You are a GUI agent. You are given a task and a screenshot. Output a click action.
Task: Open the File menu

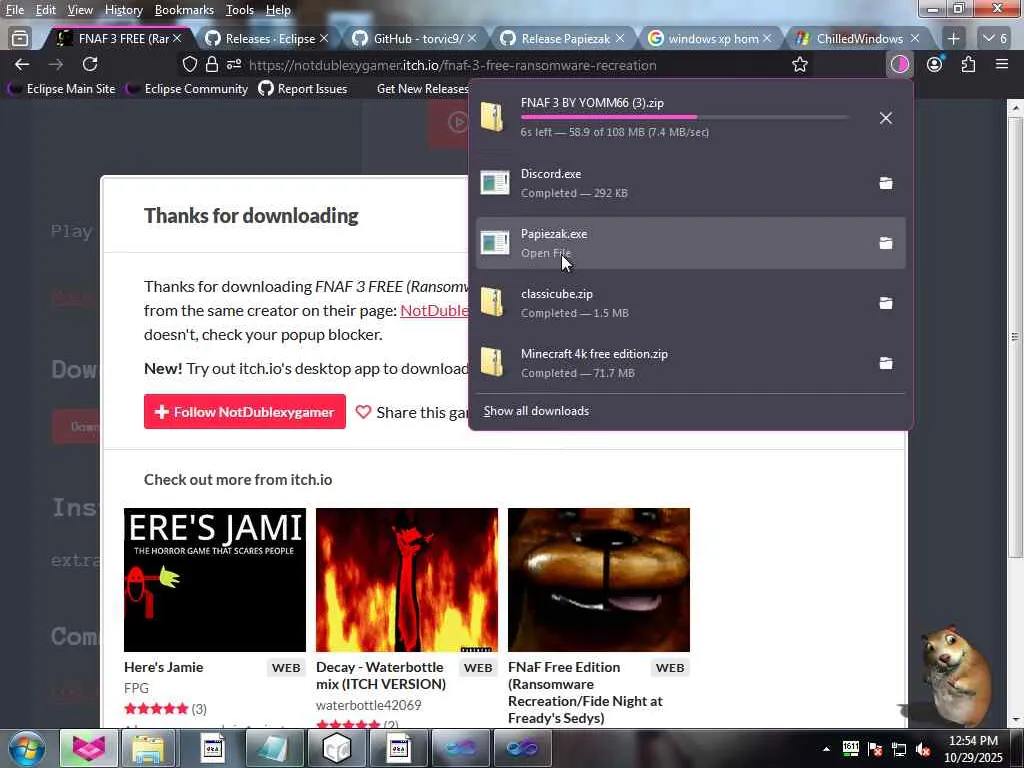pos(15,10)
